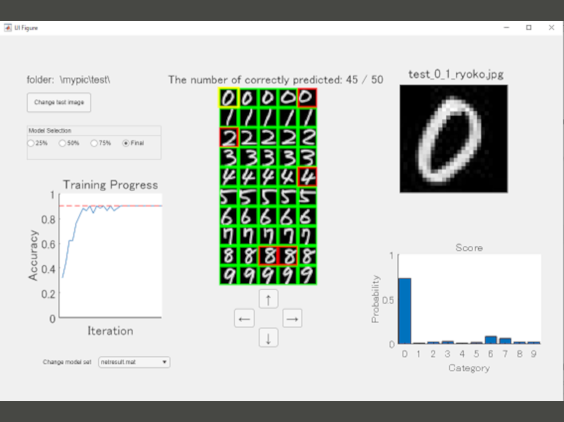Click the left arrow navigation button
This screenshot has height=422, width=564.
click(244, 318)
